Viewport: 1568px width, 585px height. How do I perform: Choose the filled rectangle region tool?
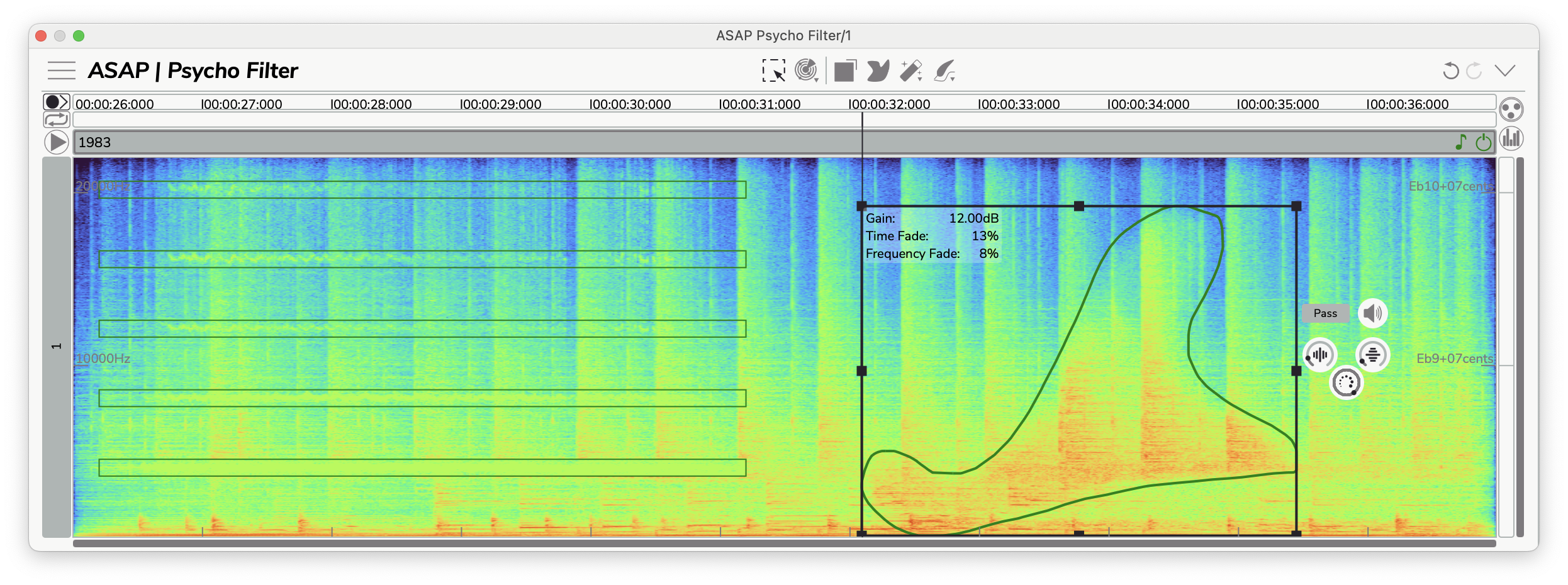pos(845,70)
